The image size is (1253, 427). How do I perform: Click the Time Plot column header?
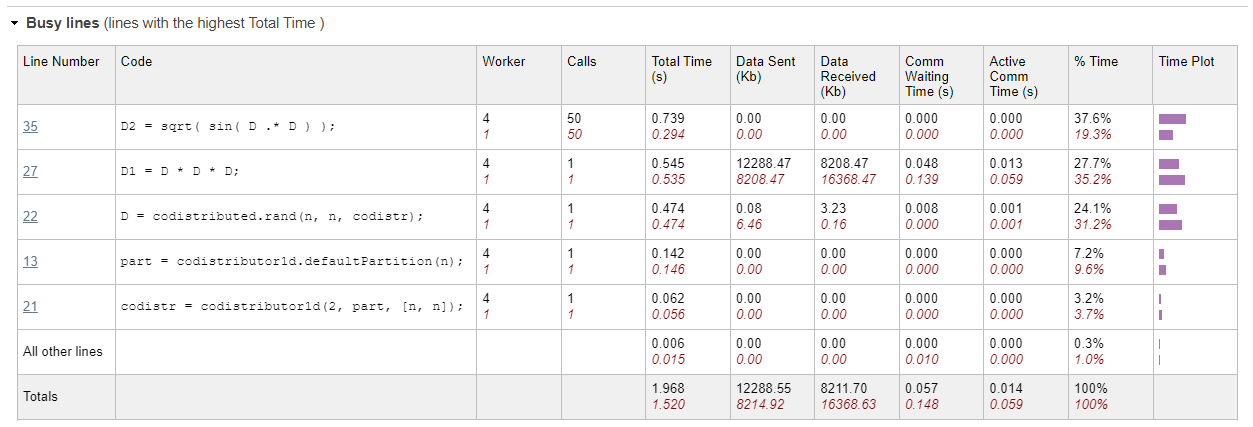(x=1186, y=62)
